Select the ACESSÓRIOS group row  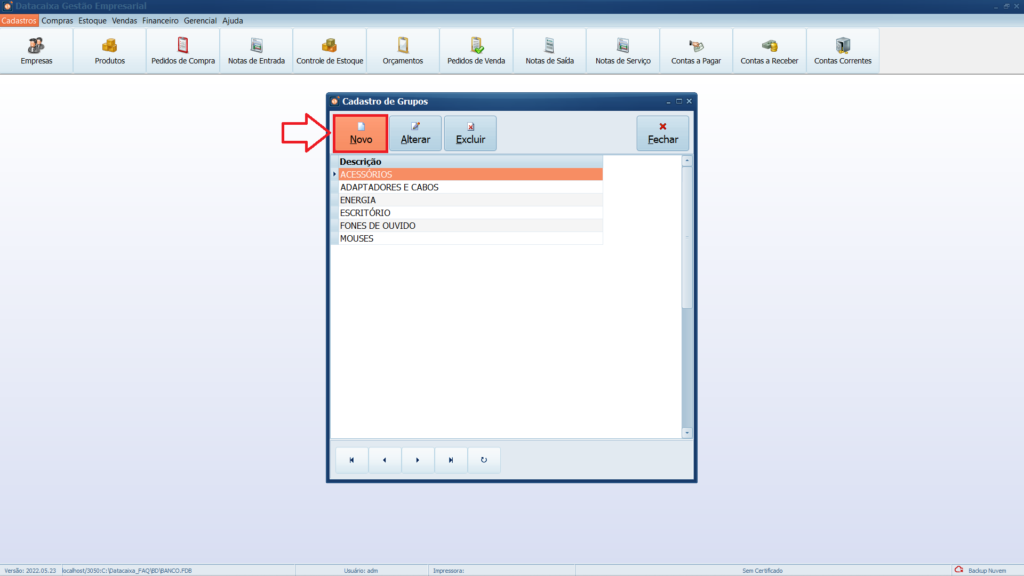click(470, 174)
